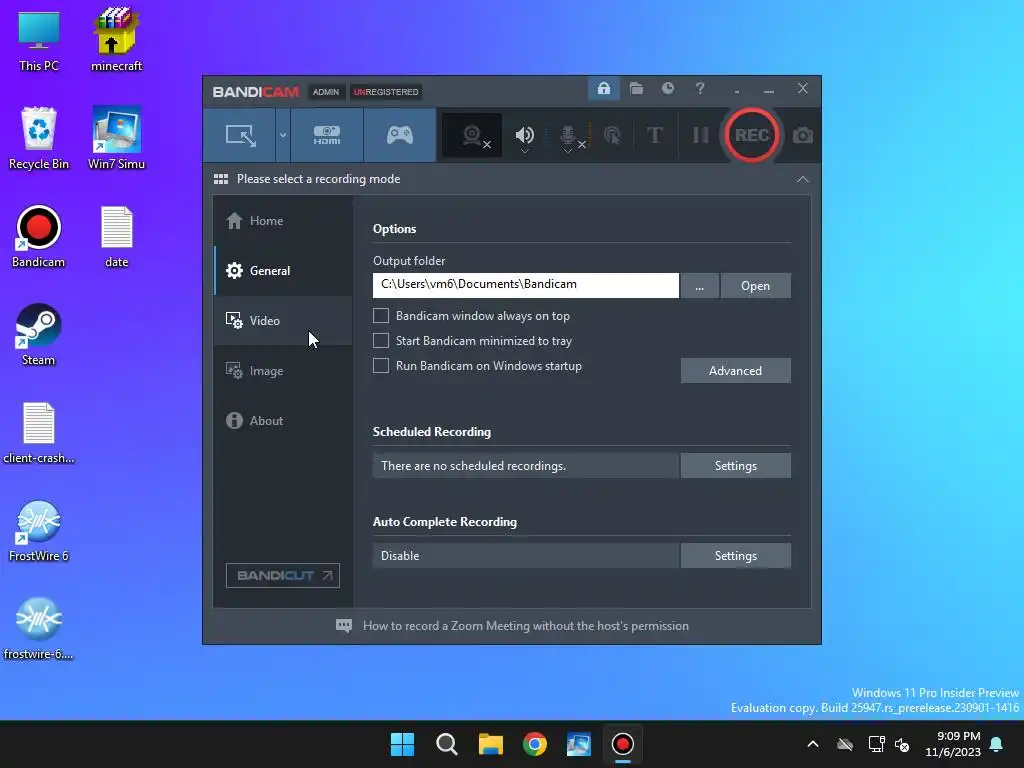
Task: Click the UNREGISTERED badge
Action: coord(386,92)
